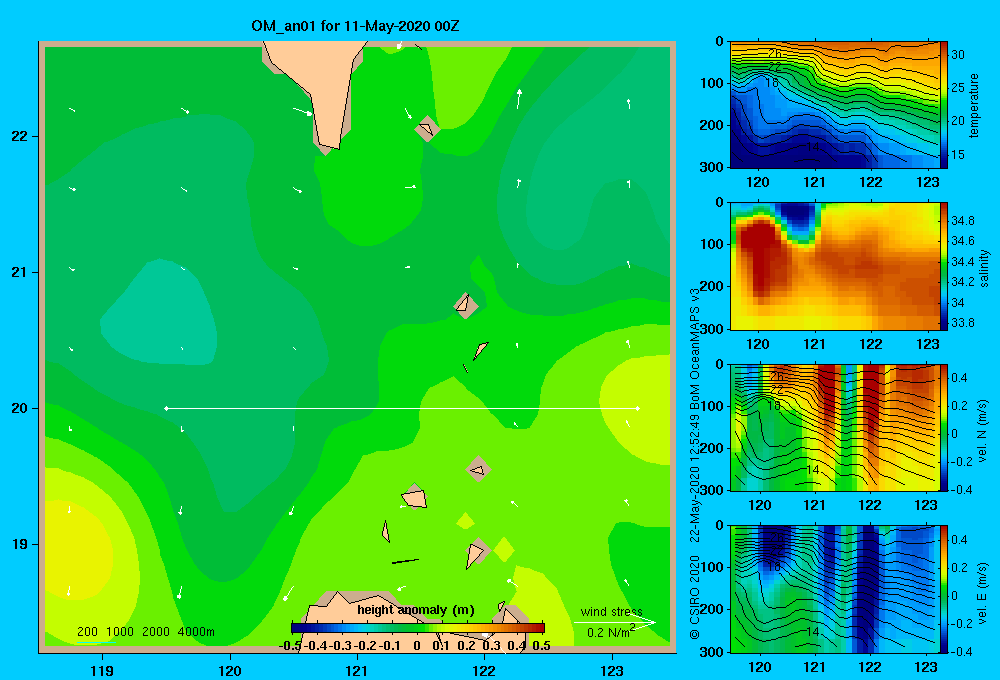Click the 'vel. E (m/s)' label

click(x=983, y=592)
